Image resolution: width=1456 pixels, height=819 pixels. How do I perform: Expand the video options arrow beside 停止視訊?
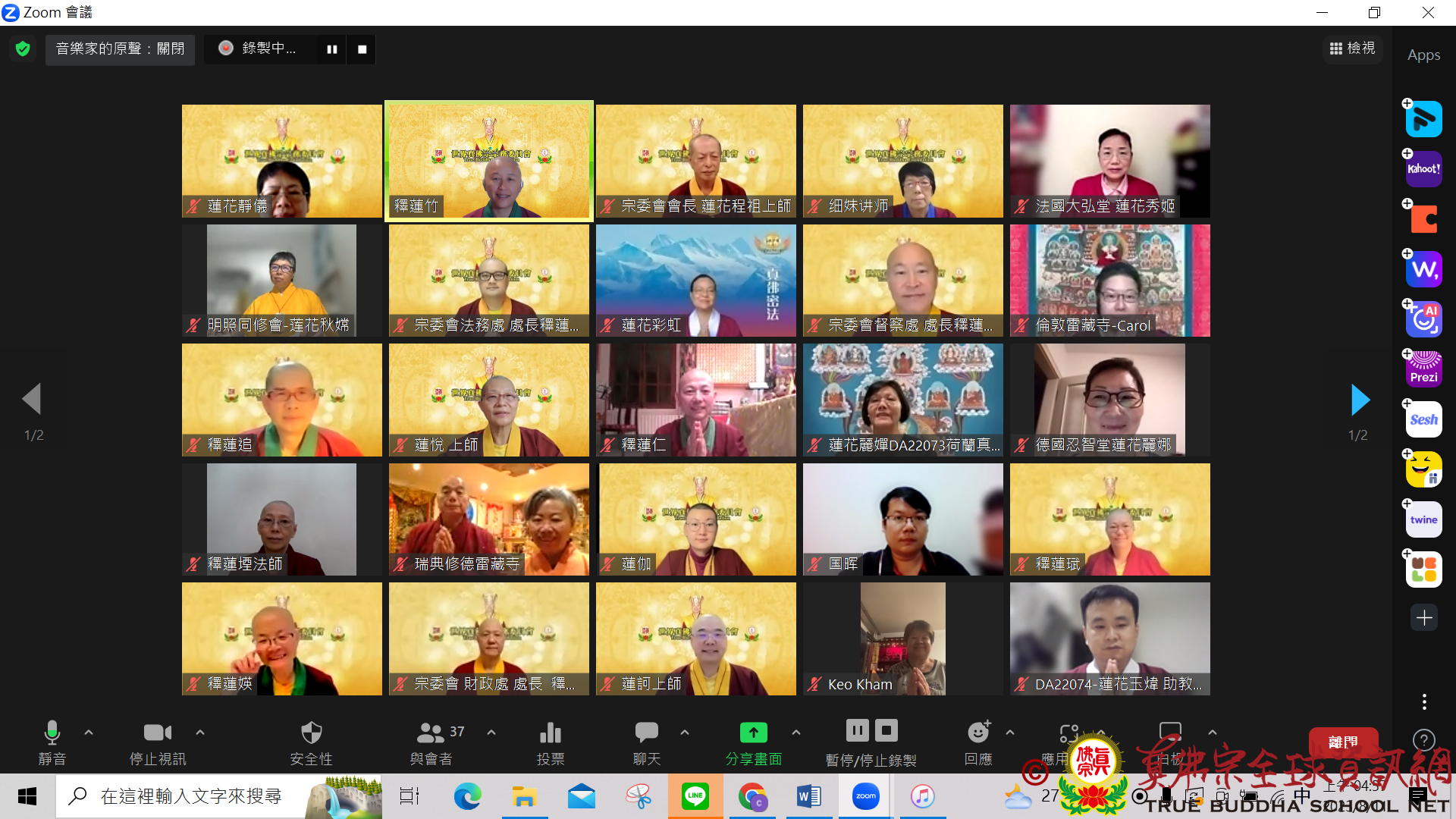pyautogui.click(x=200, y=733)
